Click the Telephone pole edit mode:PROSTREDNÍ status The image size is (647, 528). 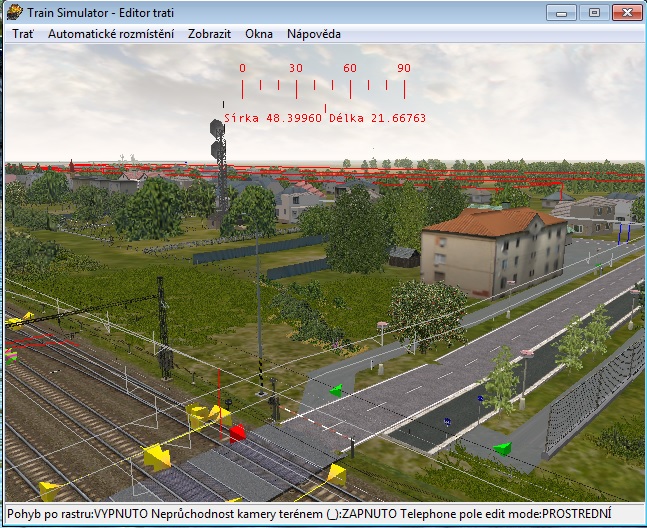tap(505, 514)
